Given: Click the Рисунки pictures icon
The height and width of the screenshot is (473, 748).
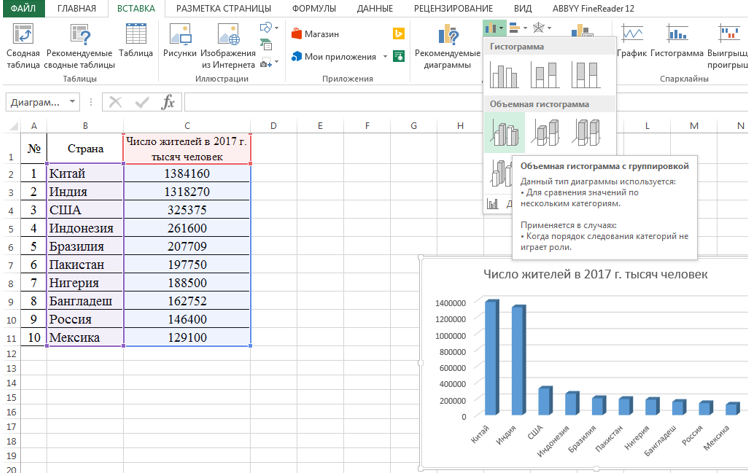Looking at the screenshot, I should pyautogui.click(x=180, y=36).
